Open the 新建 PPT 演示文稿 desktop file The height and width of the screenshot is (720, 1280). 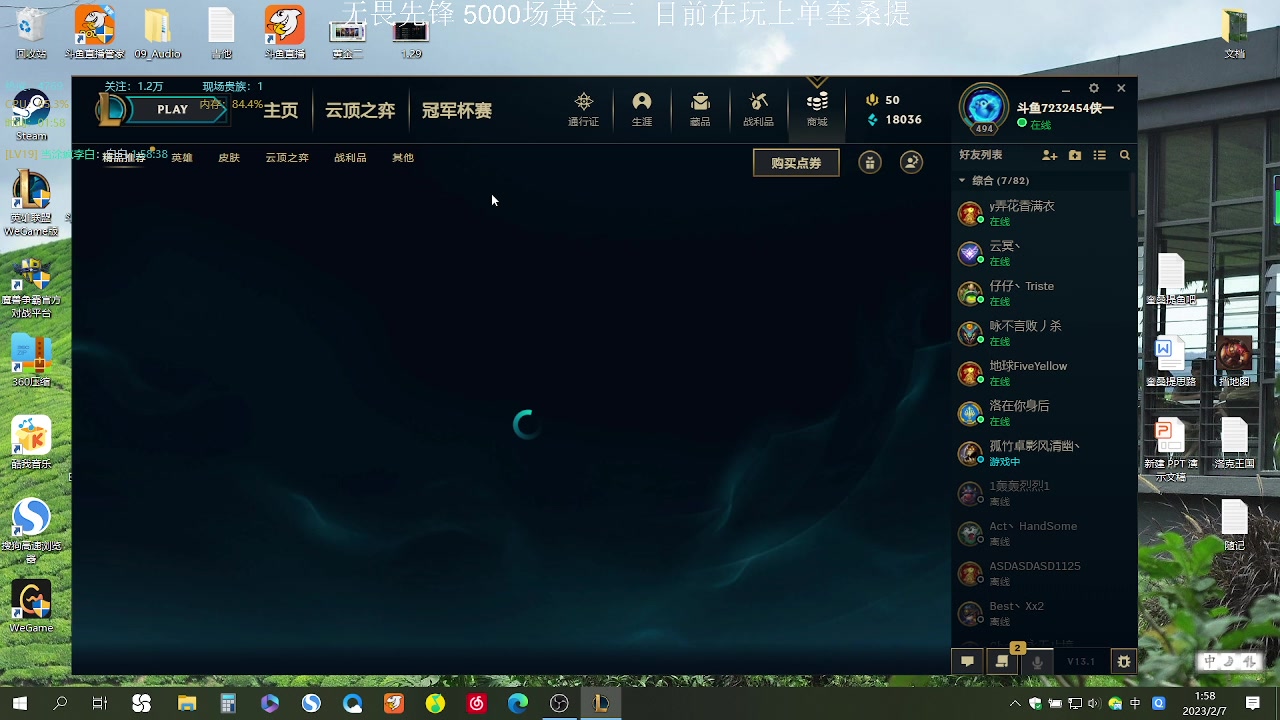pos(1170,450)
